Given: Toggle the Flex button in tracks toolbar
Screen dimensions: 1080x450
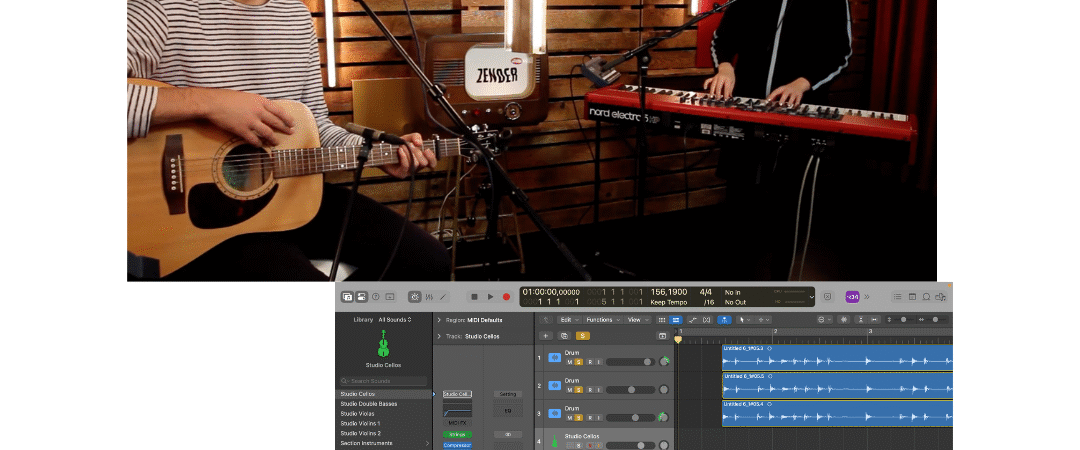Looking at the screenshot, I should (x=707, y=320).
